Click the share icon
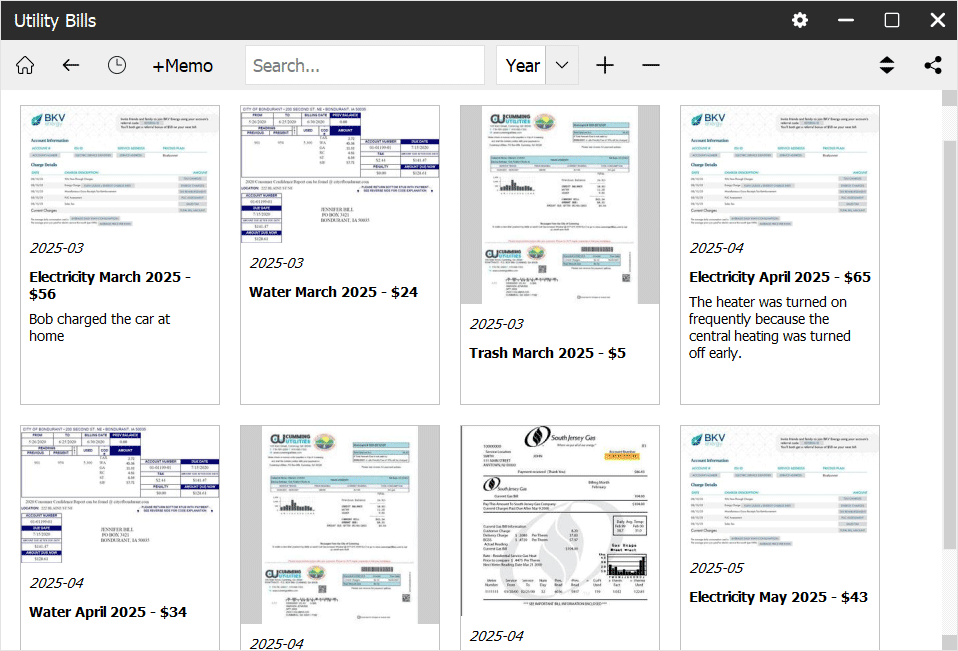The width and height of the screenshot is (958, 651). (x=933, y=65)
